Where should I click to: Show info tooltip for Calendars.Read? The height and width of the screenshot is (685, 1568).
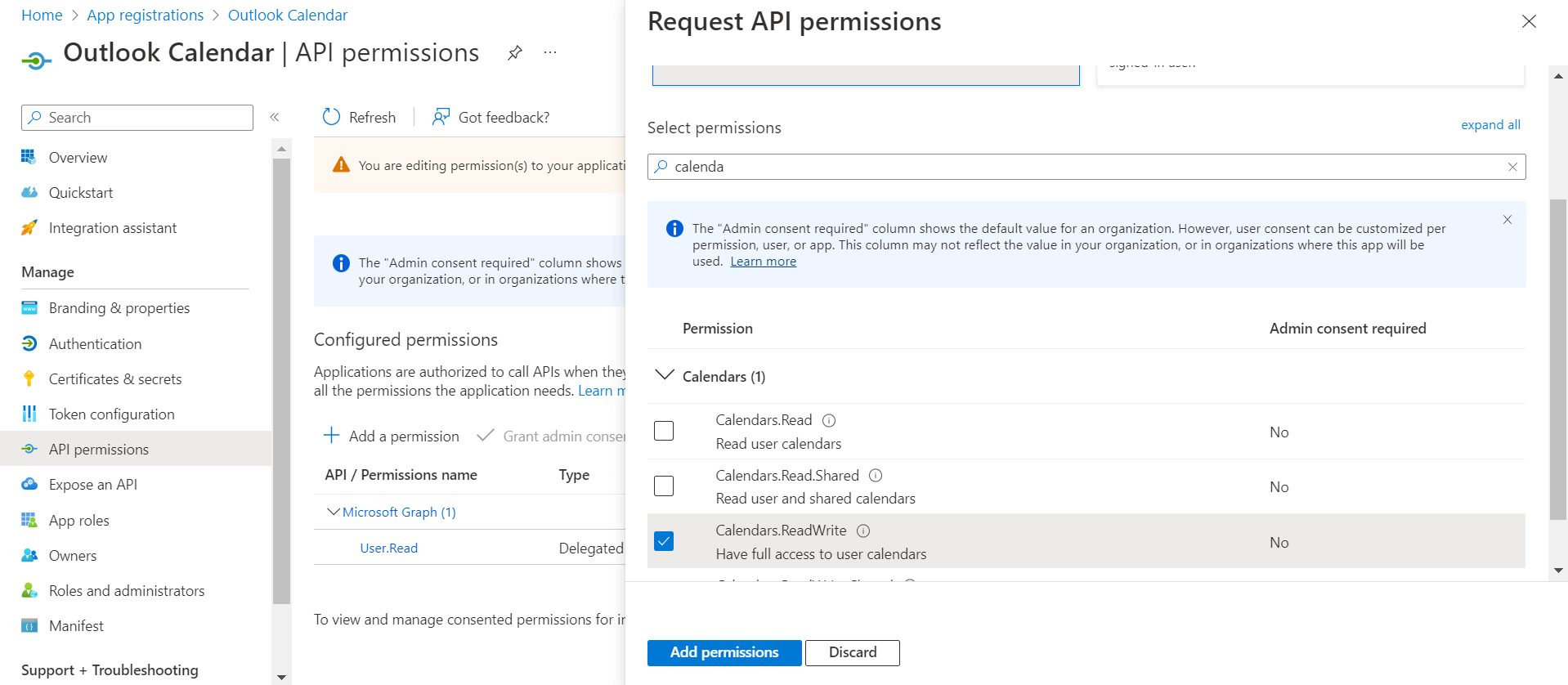click(x=829, y=420)
